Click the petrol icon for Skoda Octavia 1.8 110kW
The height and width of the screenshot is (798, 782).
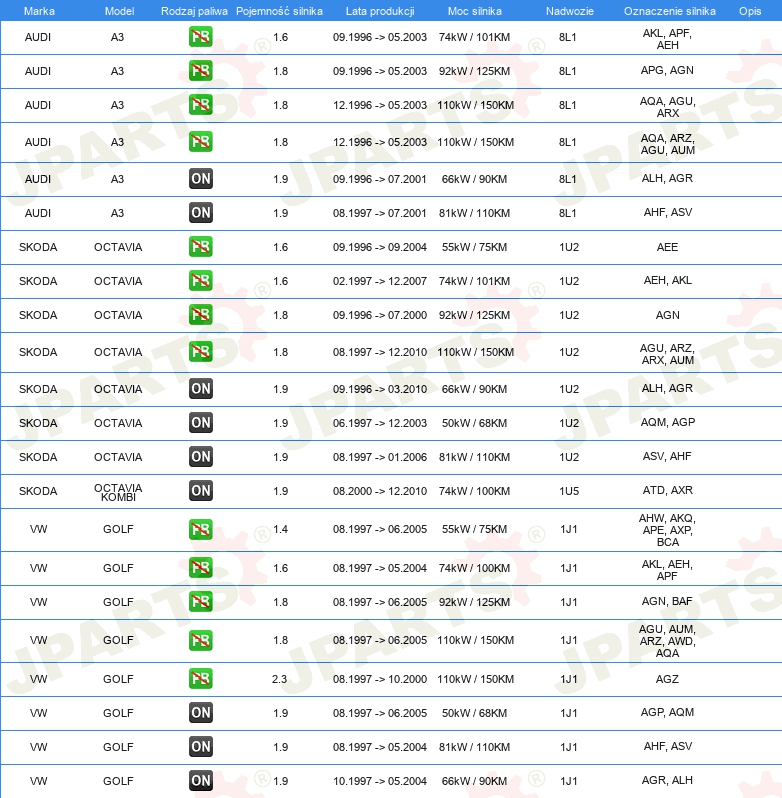(200, 352)
